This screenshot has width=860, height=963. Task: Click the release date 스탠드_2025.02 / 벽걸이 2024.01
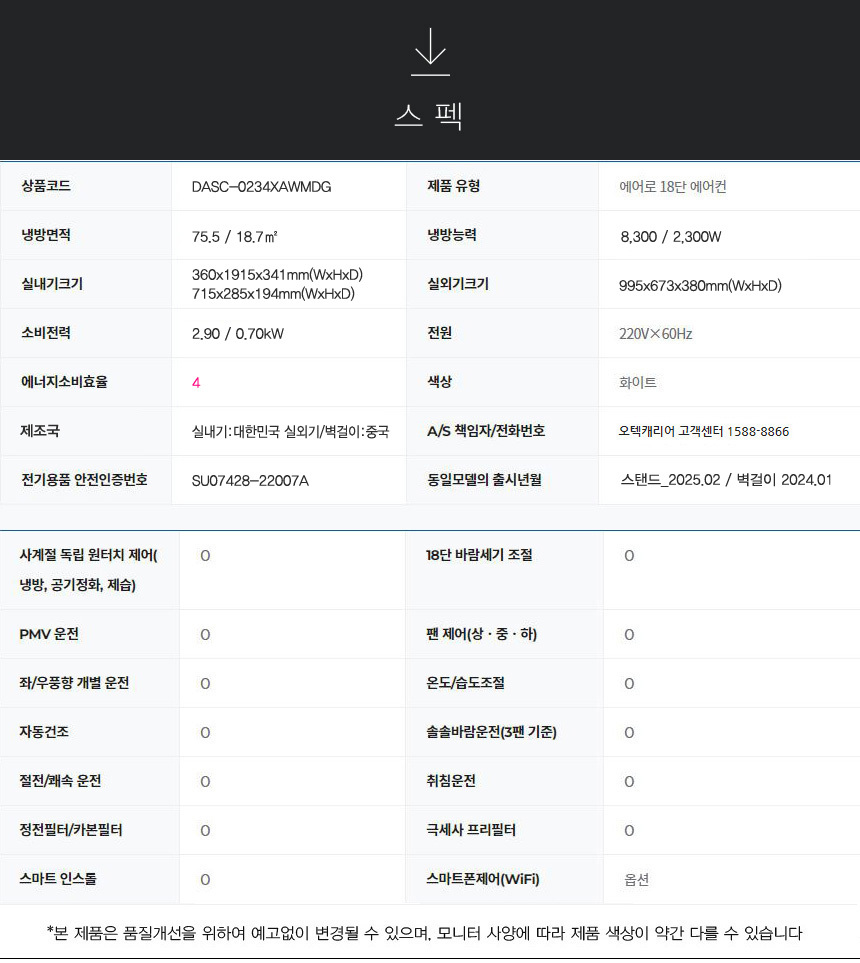[x=725, y=481]
